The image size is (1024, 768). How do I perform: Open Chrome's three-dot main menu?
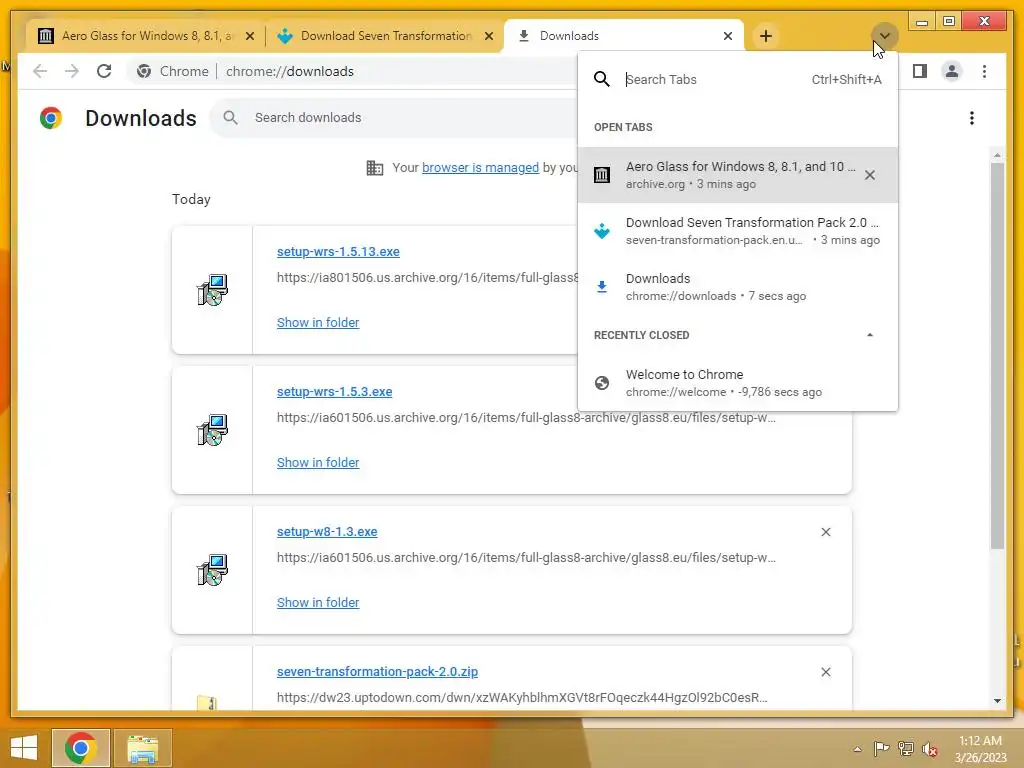coord(984,71)
